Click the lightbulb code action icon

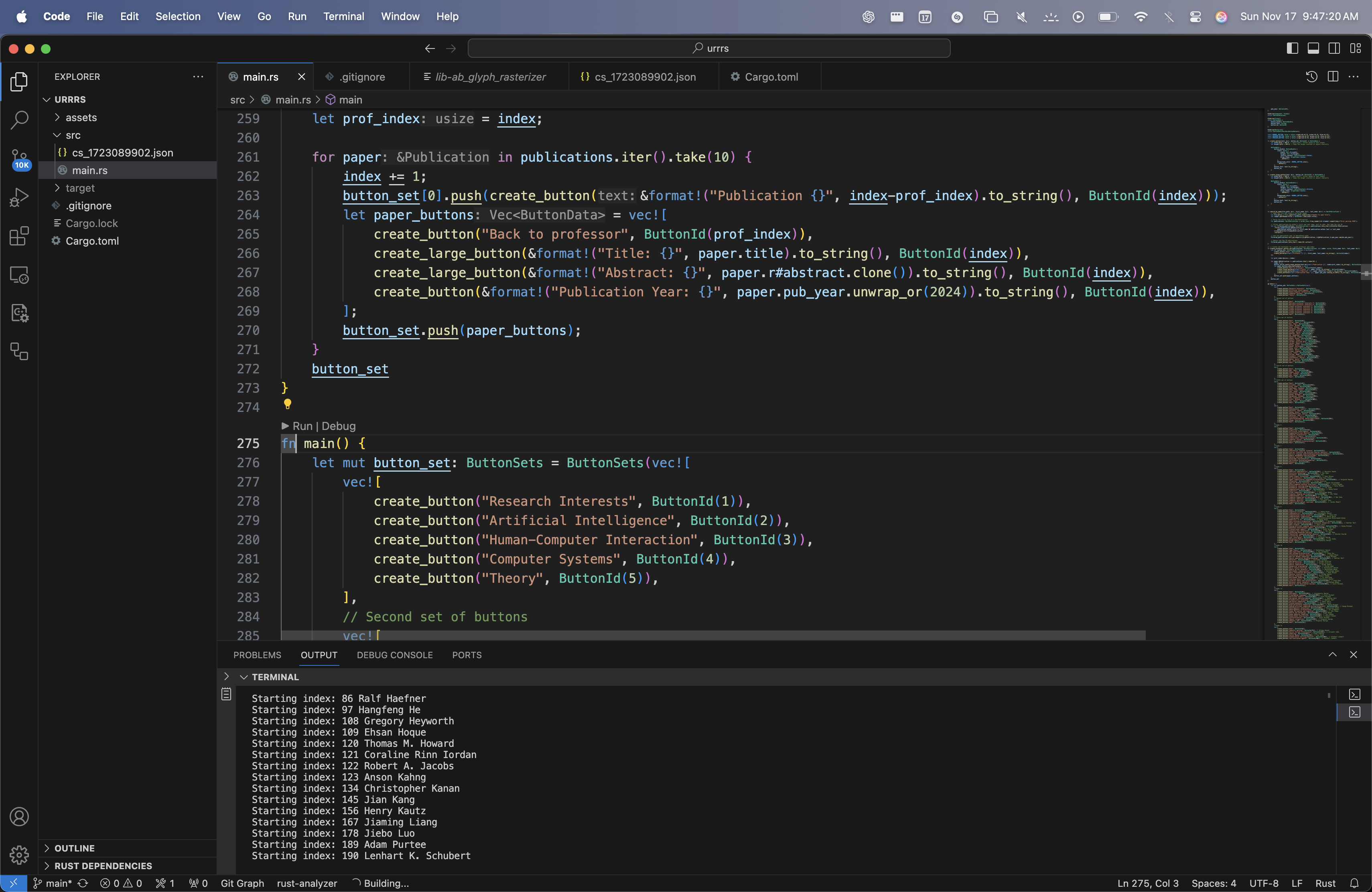(287, 404)
